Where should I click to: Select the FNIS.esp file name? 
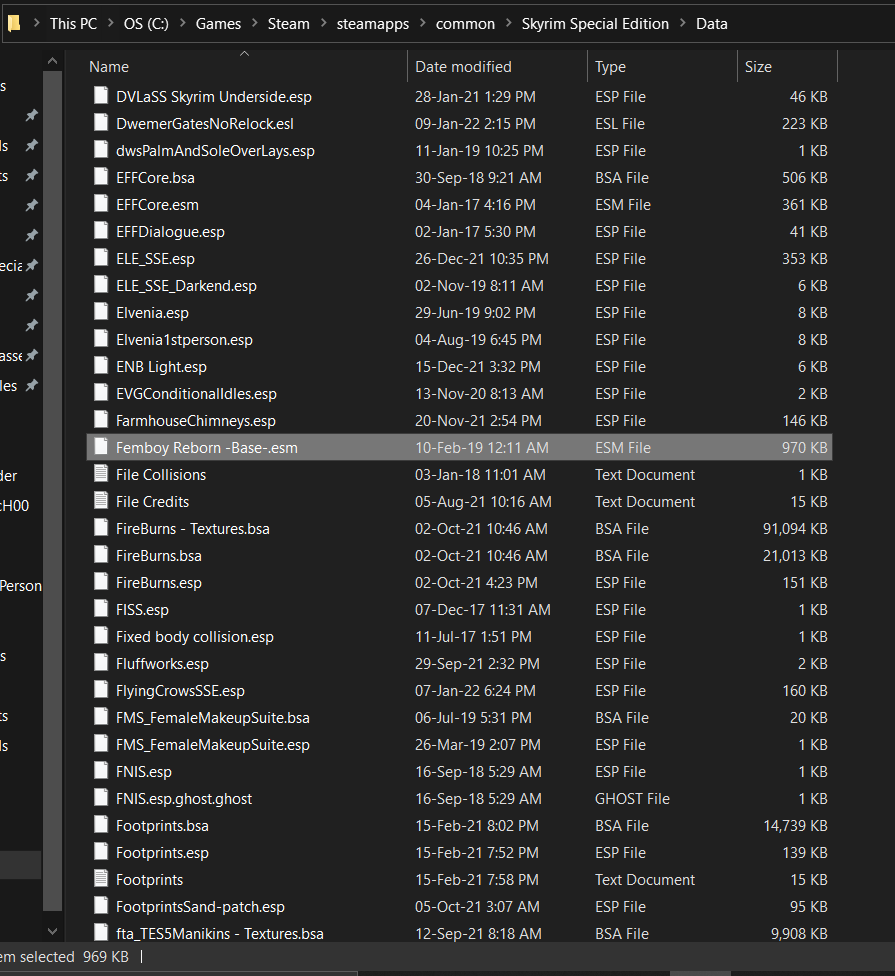[x=144, y=772]
